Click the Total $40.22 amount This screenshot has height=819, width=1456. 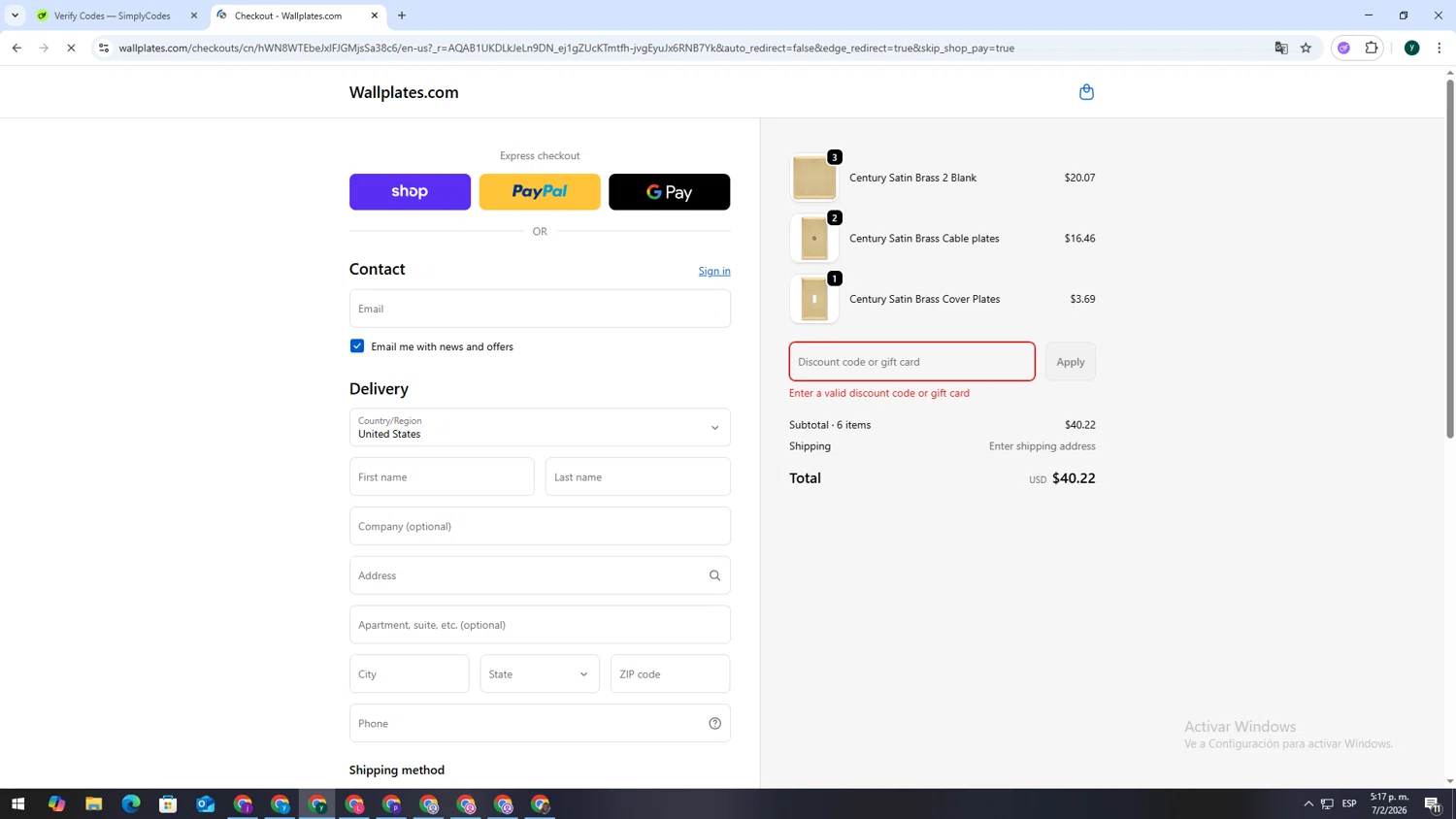click(1074, 478)
